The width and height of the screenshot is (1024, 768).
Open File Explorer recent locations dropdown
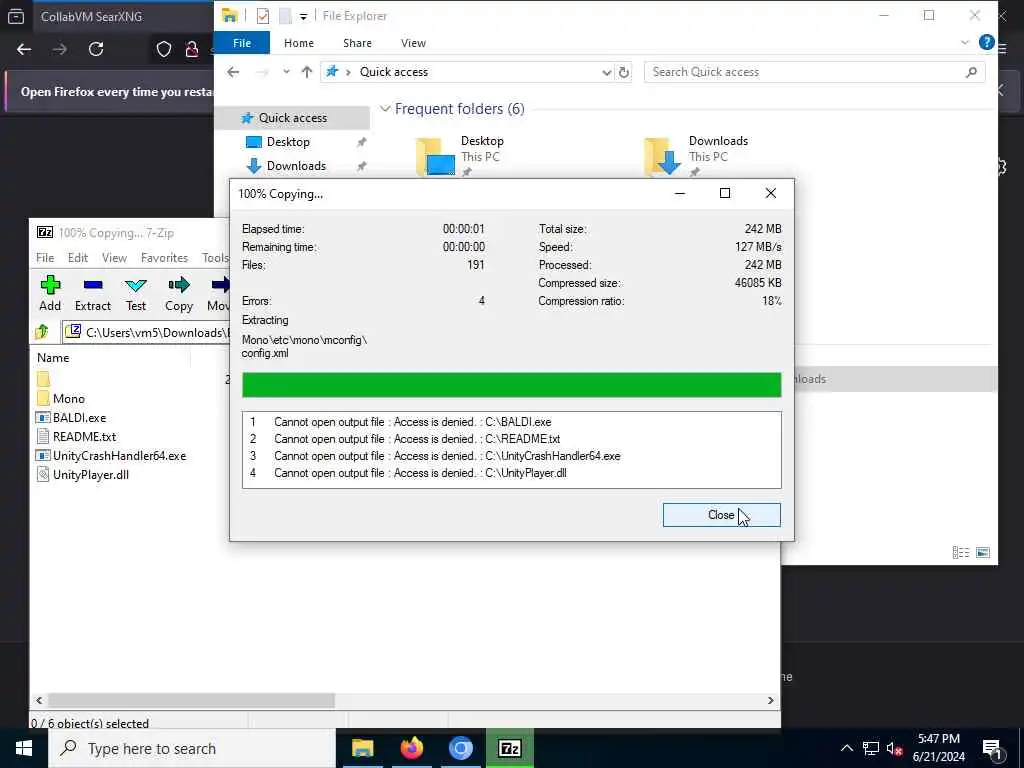point(286,72)
